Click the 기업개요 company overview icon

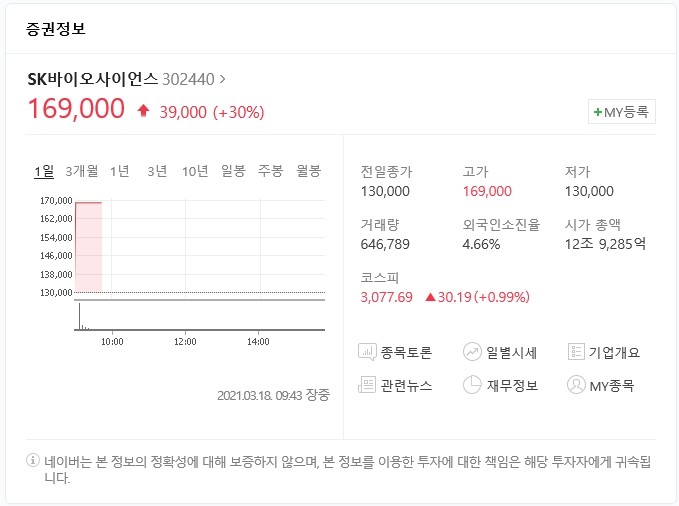coord(576,352)
